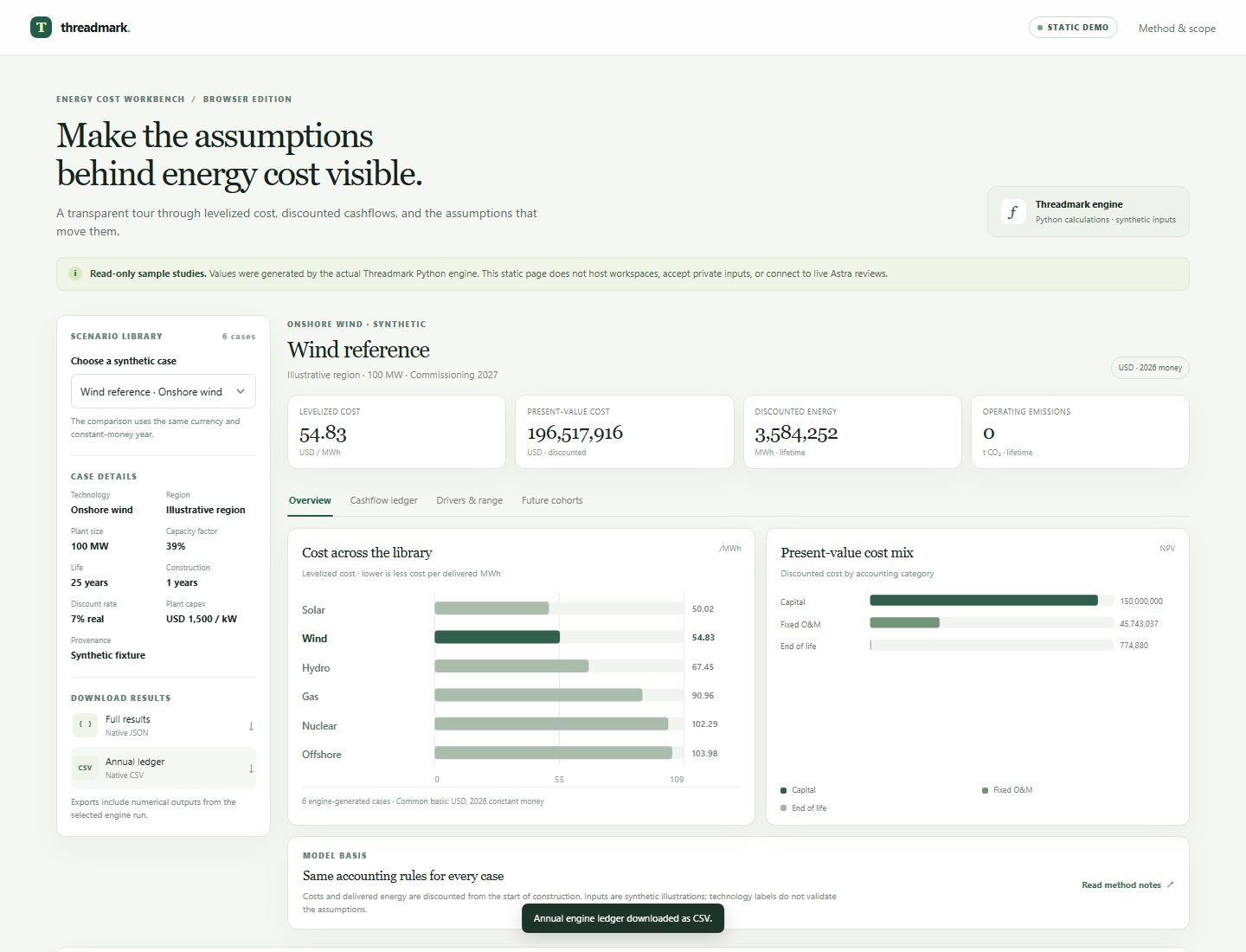The width and height of the screenshot is (1246, 952).
Task: Open the Method & scope link
Action: point(1177,28)
